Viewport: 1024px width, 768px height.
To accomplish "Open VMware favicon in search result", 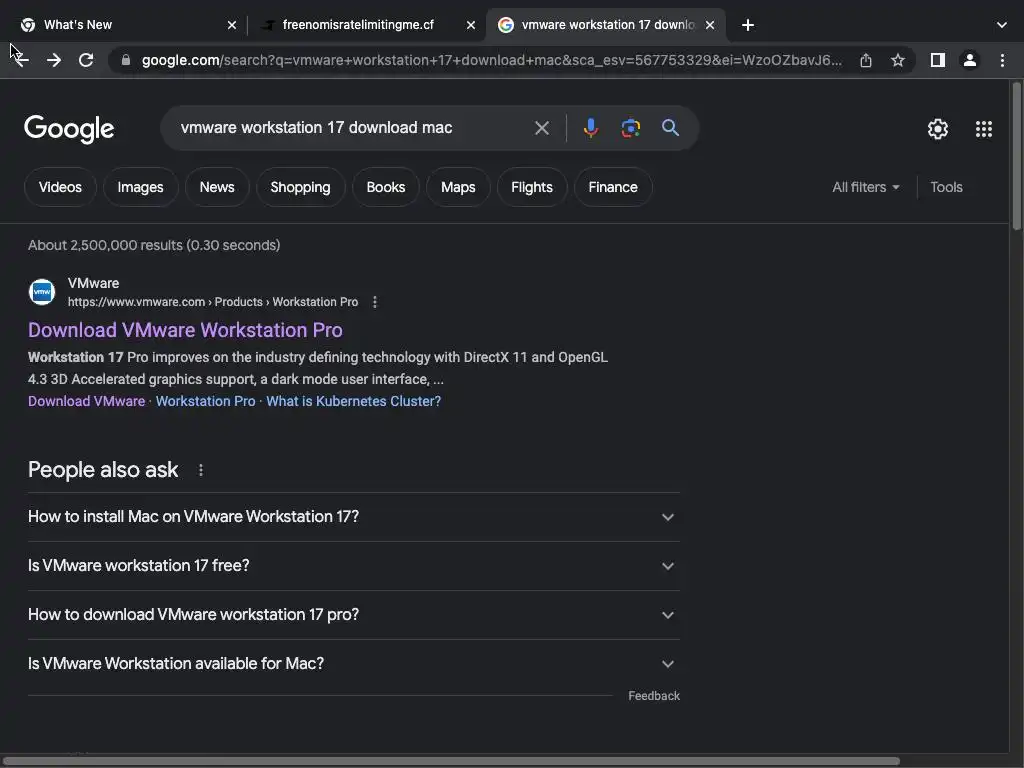I will click(42, 292).
